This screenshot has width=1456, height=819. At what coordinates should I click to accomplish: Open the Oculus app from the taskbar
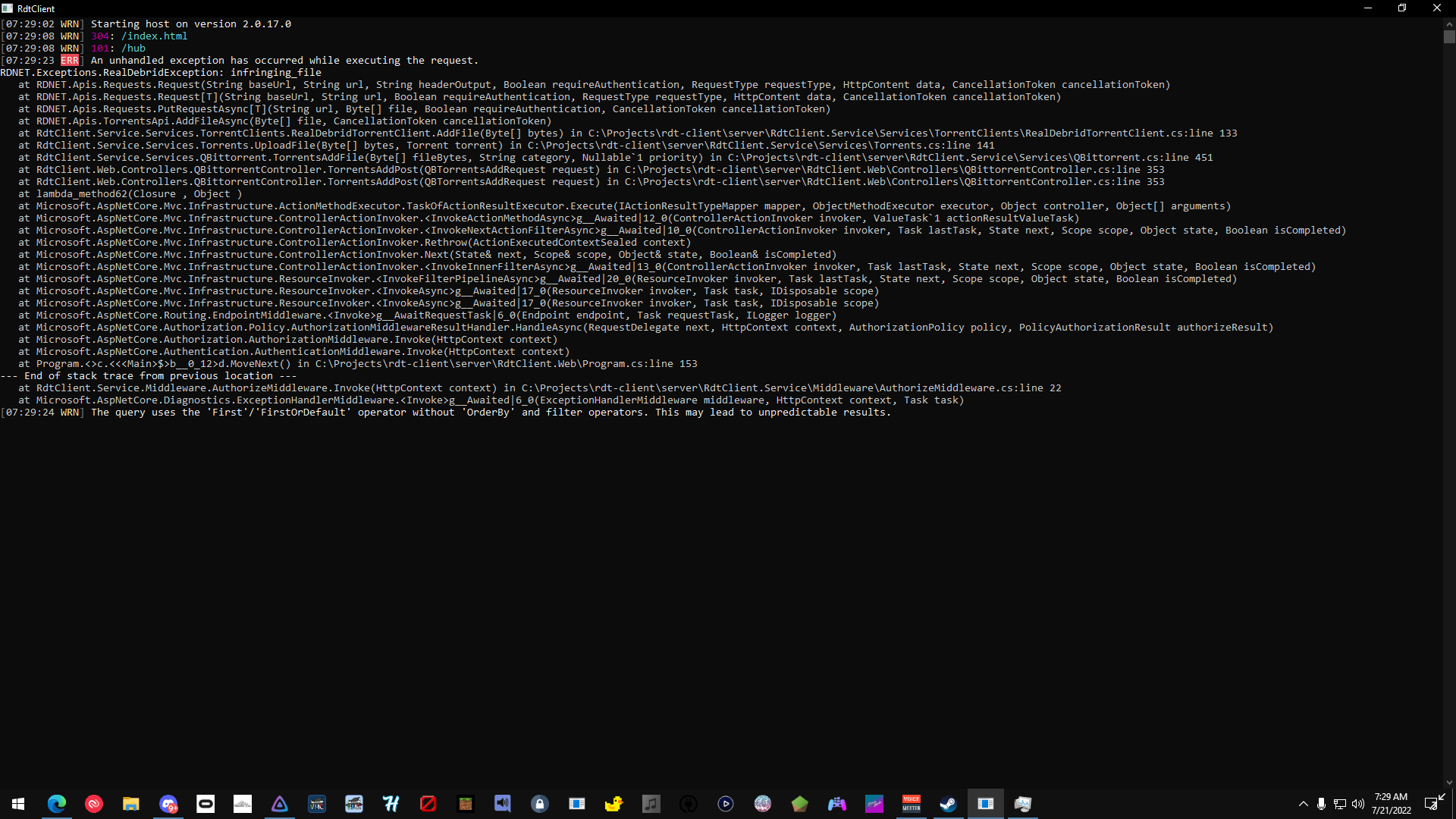click(206, 804)
